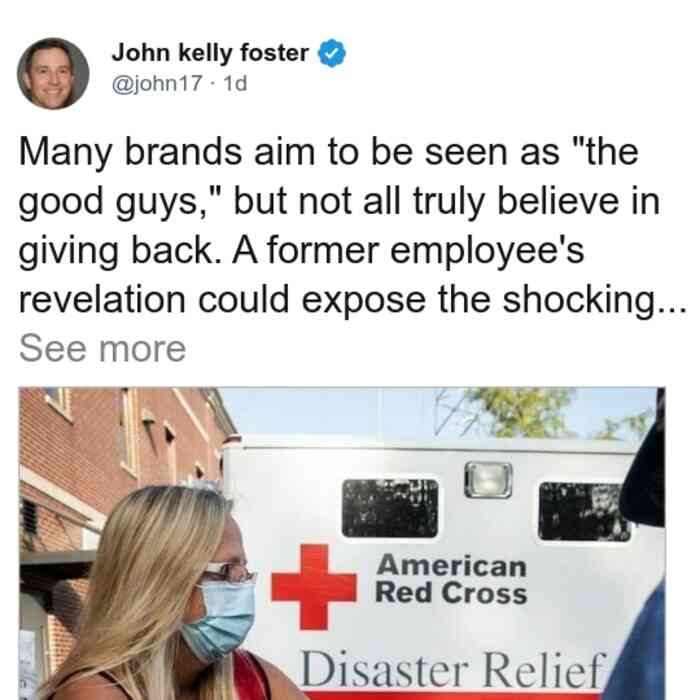Click the ambulance roof marker light
The width and height of the screenshot is (700, 700).
click(x=488, y=480)
